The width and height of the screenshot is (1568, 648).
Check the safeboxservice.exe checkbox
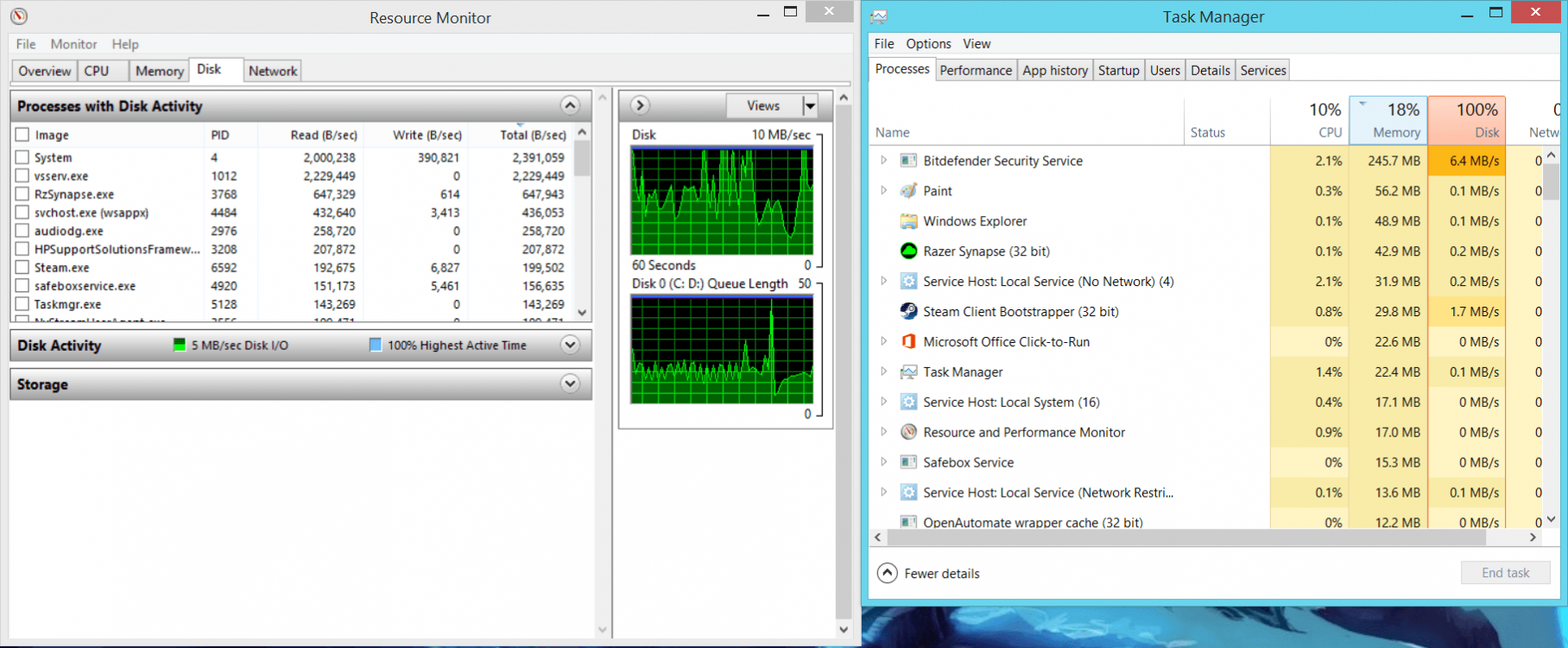pos(22,286)
